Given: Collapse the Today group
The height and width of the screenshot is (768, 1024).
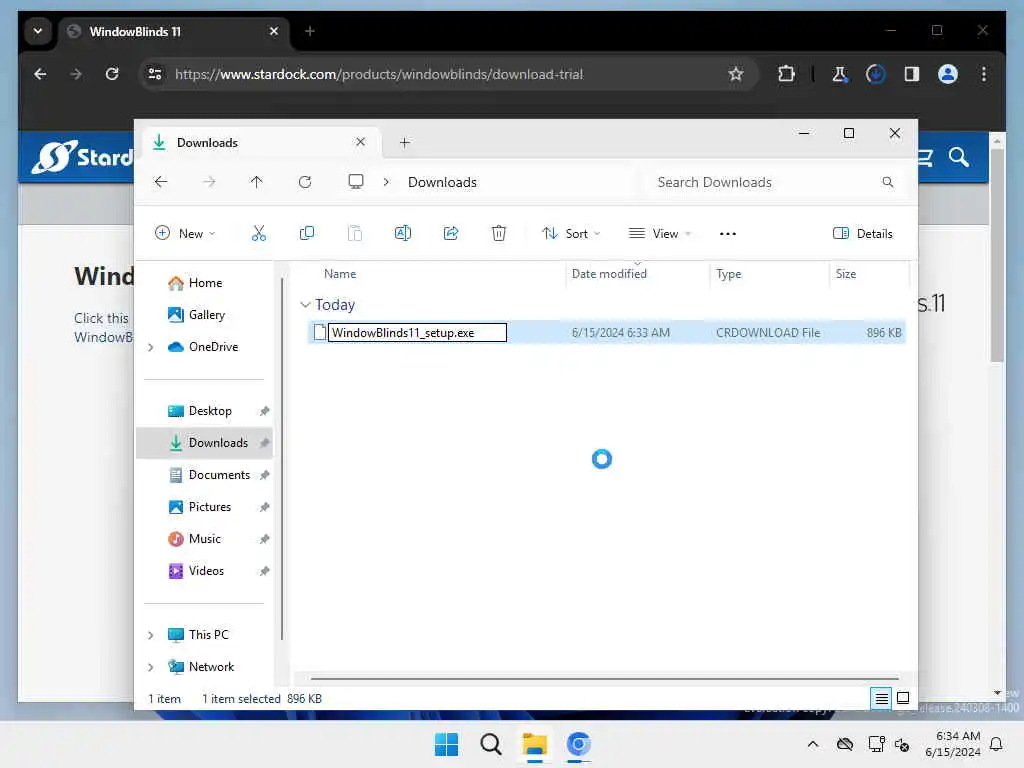Looking at the screenshot, I should click(x=305, y=305).
